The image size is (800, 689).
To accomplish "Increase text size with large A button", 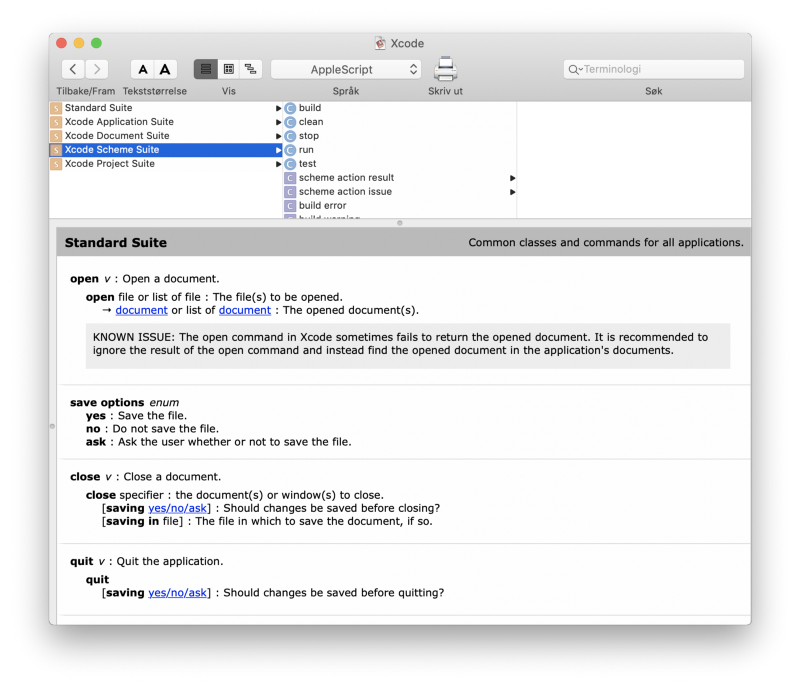I will [166, 69].
